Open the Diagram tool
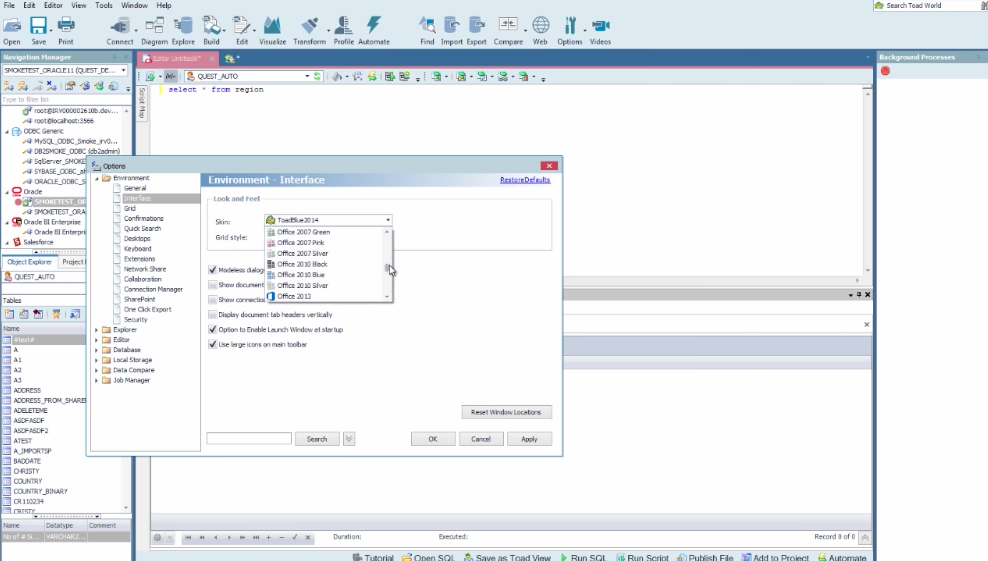Image resolution: width=988 pixels, height=561 pixels. click(154, 26)
